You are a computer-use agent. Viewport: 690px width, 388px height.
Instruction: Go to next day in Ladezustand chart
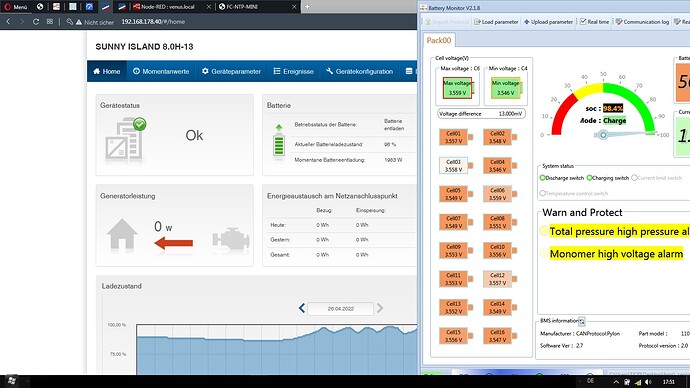pos(380,308)
